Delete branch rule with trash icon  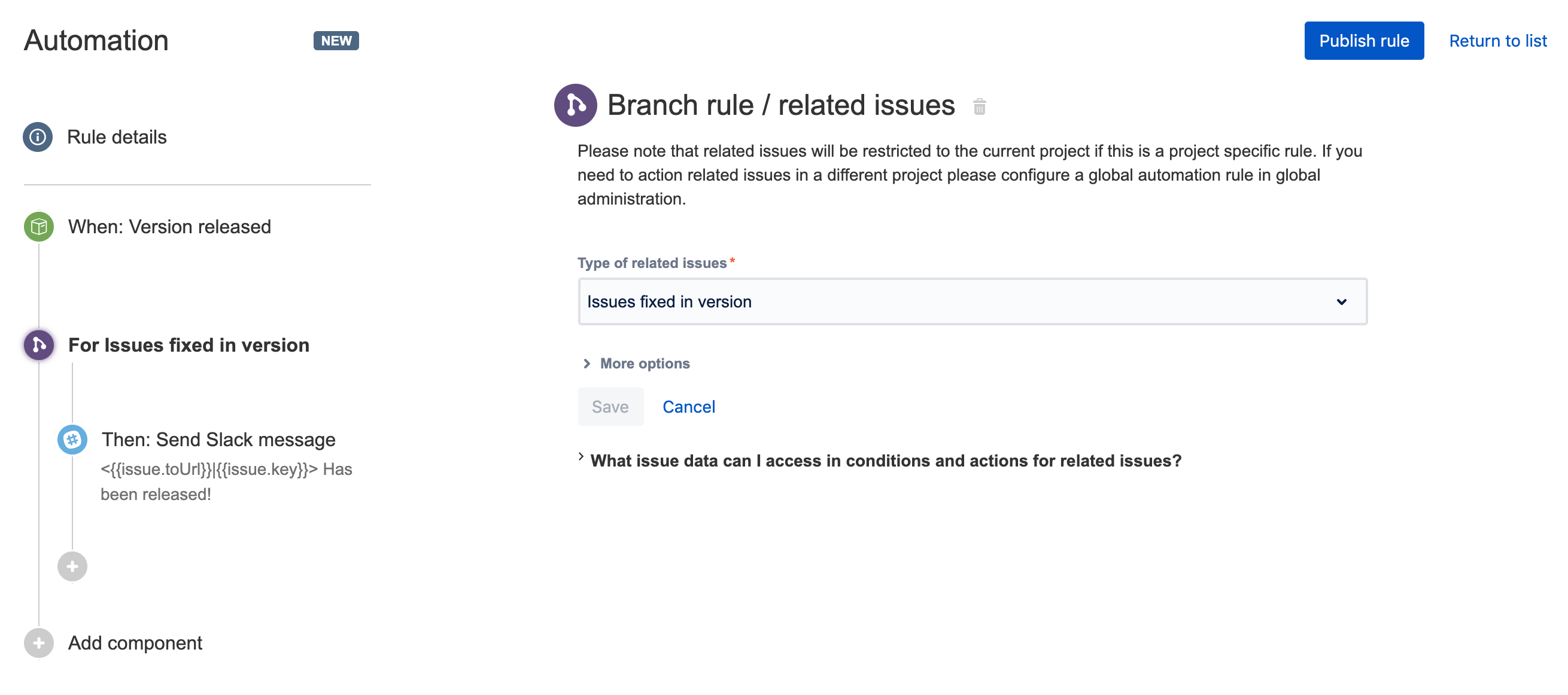pos(979,107)
